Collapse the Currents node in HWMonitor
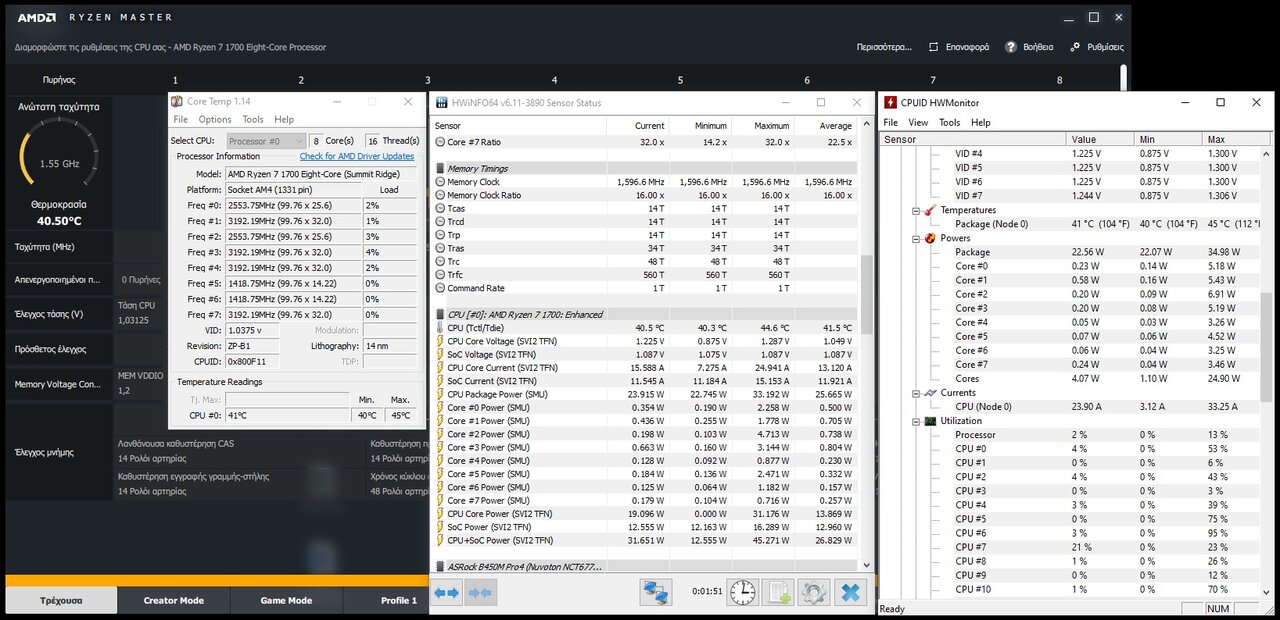1280x620 pixels. click(x=916, y=393)
